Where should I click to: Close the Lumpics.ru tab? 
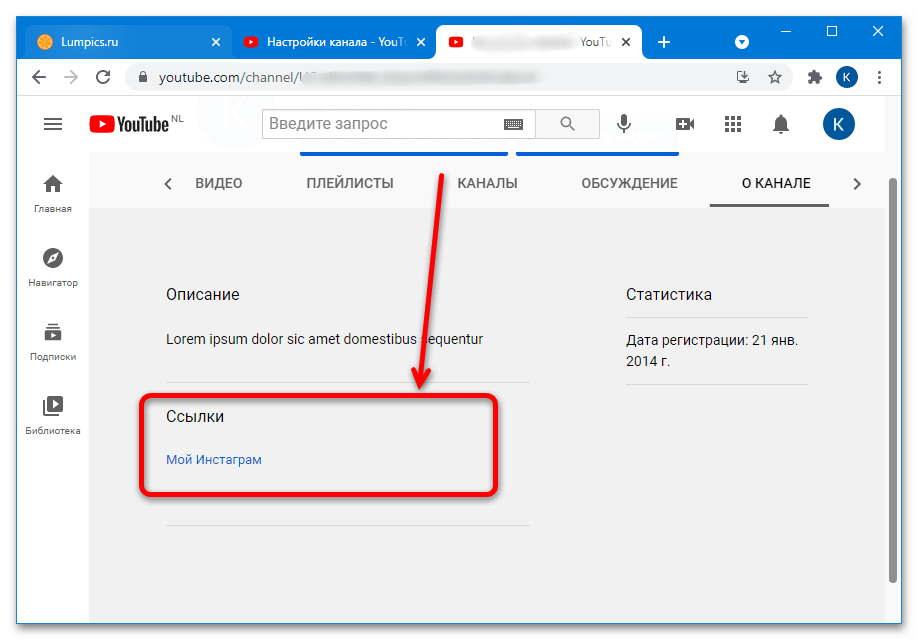coord(216,42)
